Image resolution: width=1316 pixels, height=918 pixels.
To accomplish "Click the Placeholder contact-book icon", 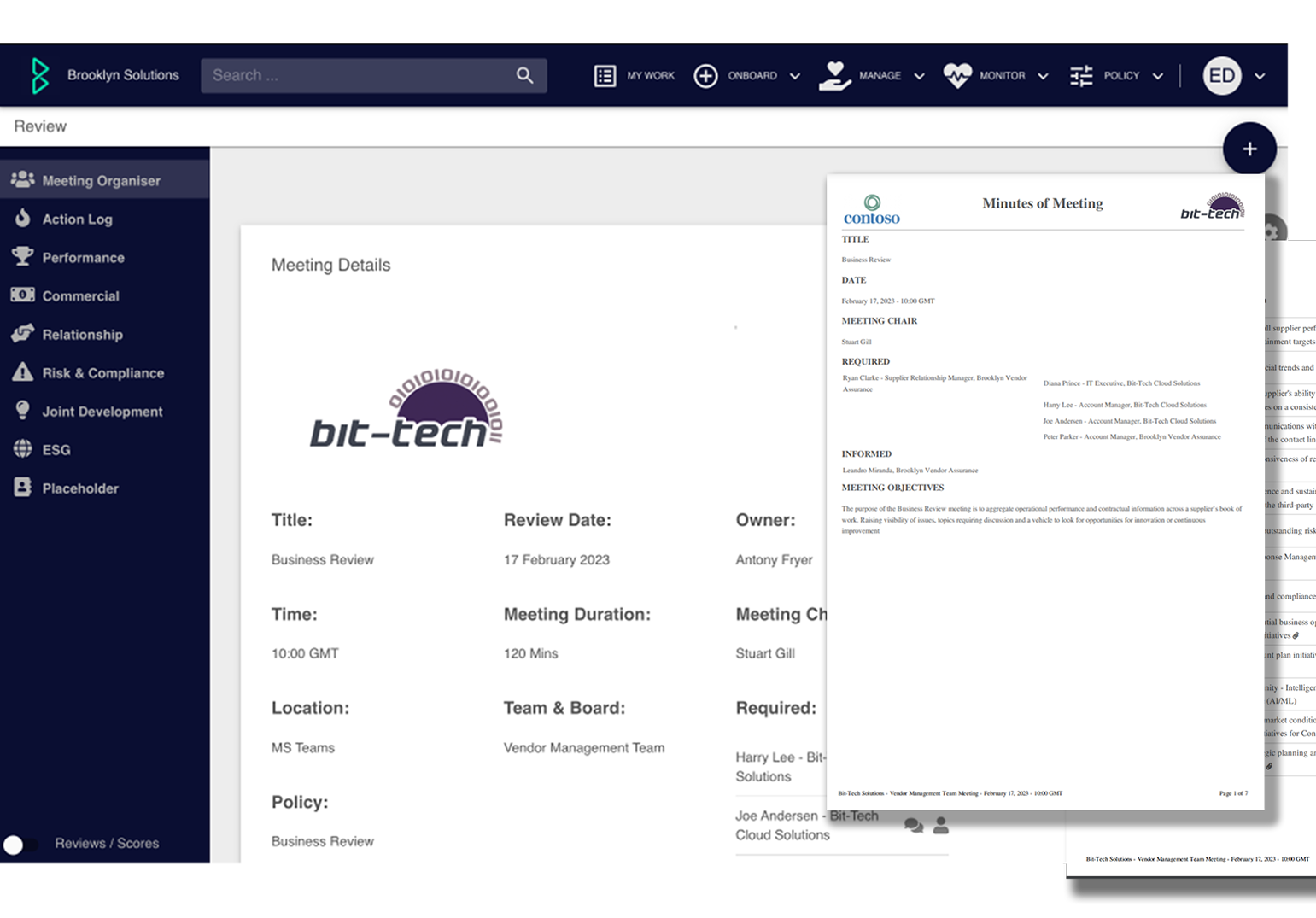I will 22,487.
